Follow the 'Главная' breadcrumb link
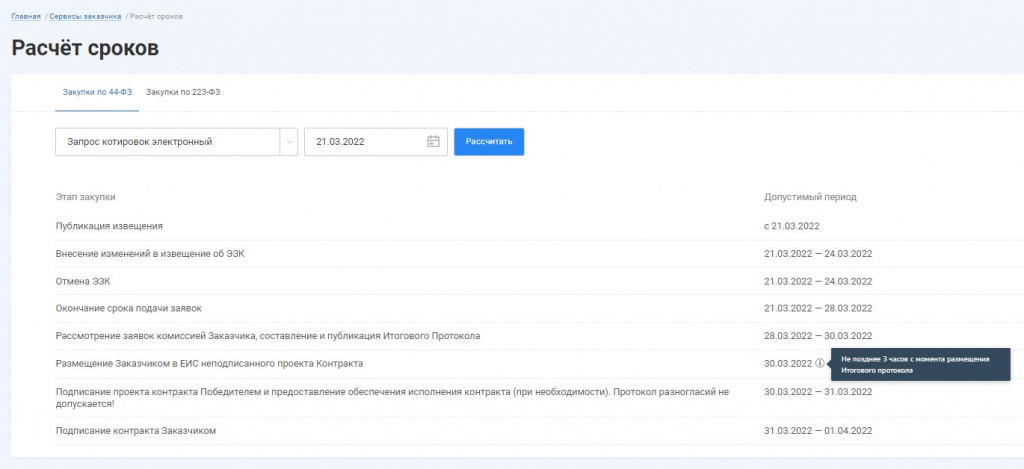The height and width of the screenshot is (469, 1024). (x=26, y=16)
